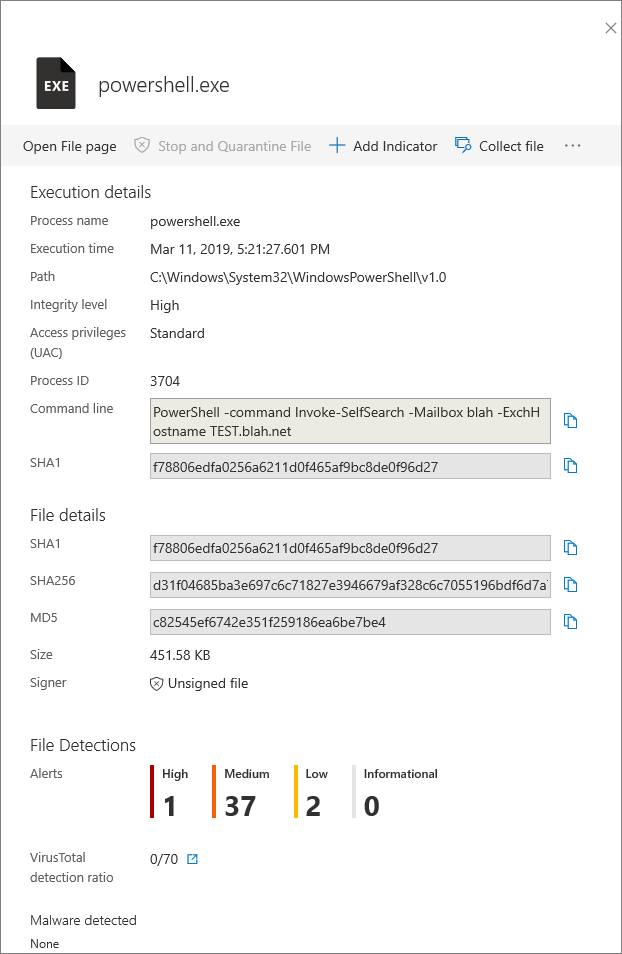Open VirusTotal external link icon
This screenshot has width=622, height=954.
[x=192, y=859]
